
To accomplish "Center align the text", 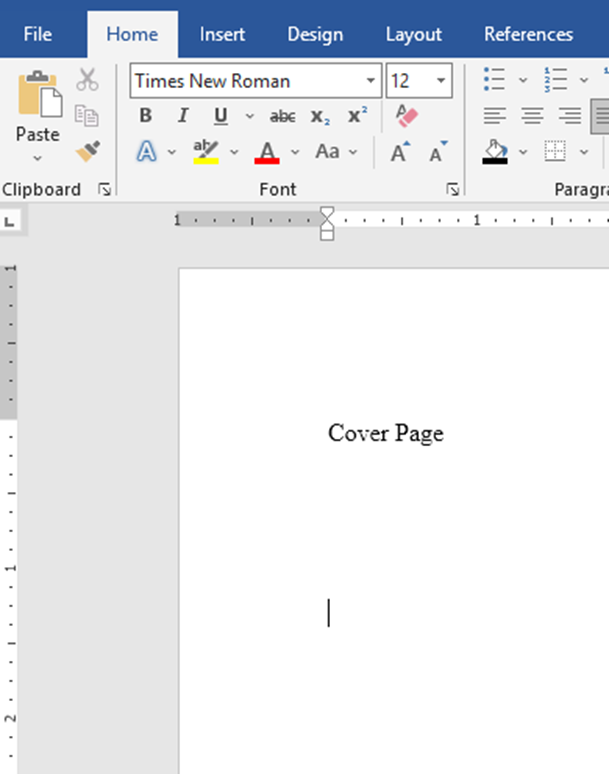I will 532,116.
